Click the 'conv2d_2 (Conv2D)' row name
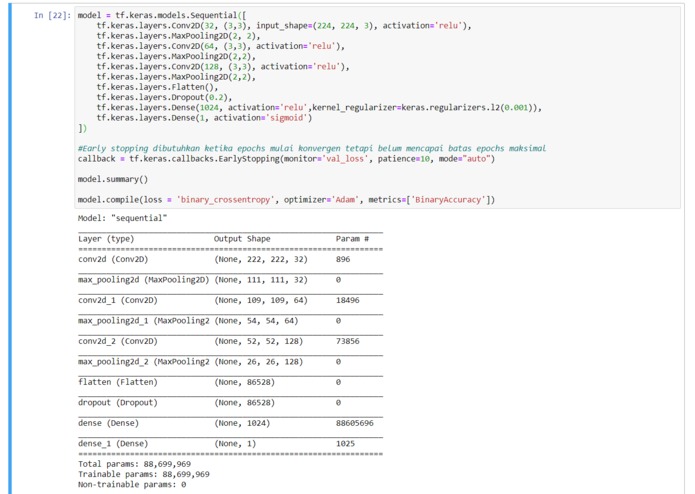The height and width of the screenshot is (494, 695). [118, 341]
